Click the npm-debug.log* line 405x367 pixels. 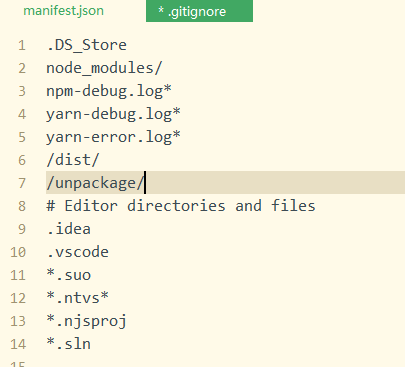(109, 91)
